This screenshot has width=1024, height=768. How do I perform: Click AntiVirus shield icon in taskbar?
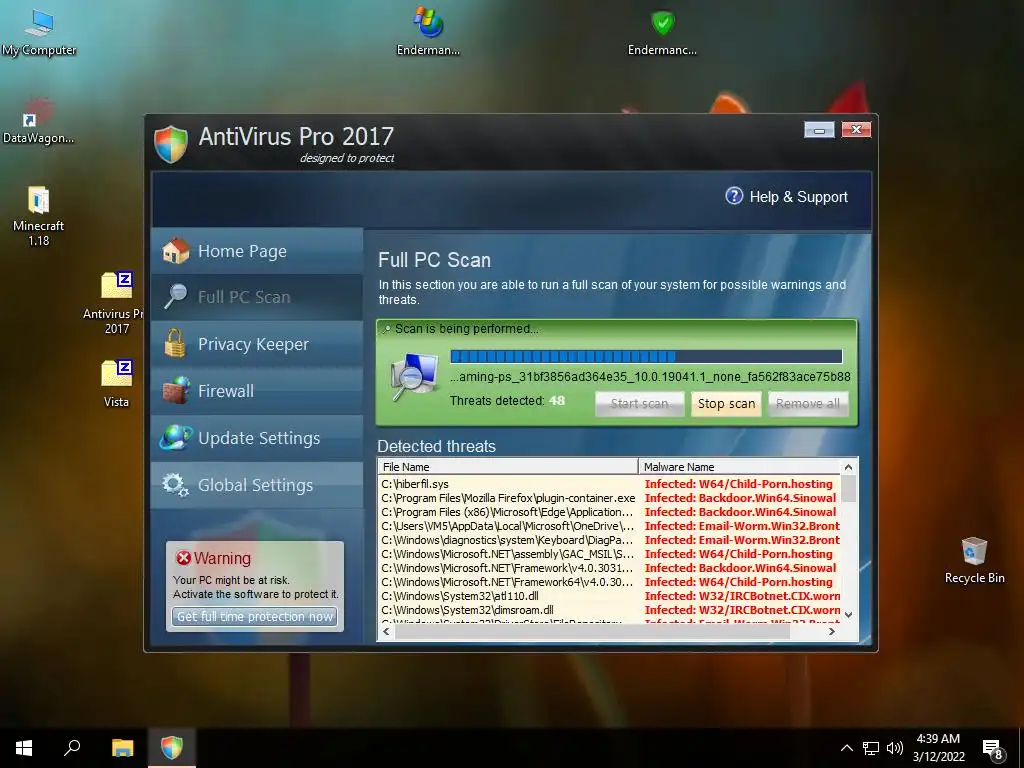click(x=172, y=748)
